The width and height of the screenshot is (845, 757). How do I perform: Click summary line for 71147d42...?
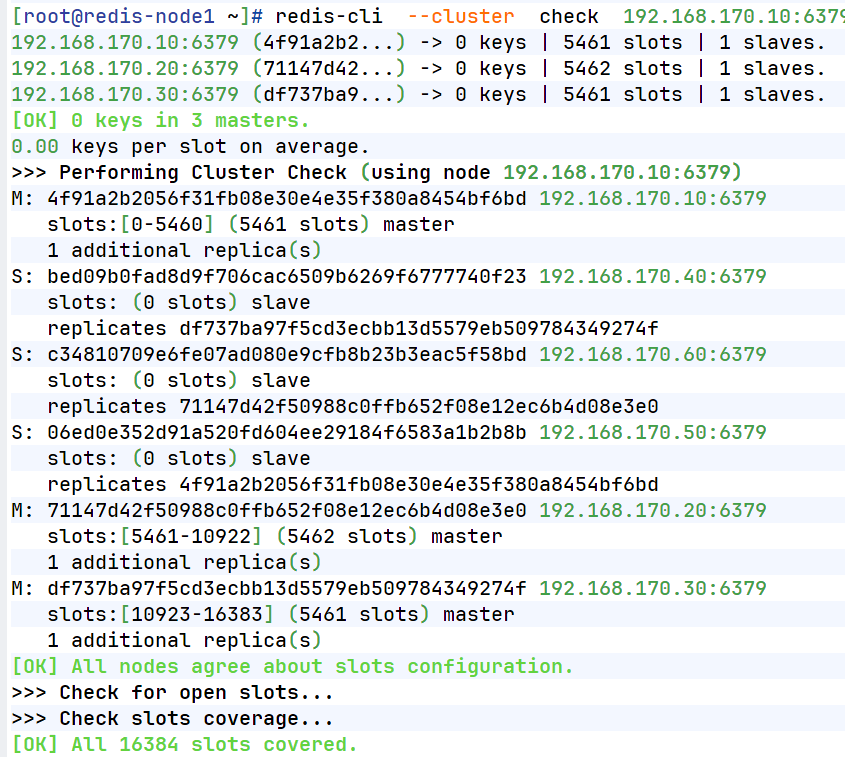click(x=418, y=68)
